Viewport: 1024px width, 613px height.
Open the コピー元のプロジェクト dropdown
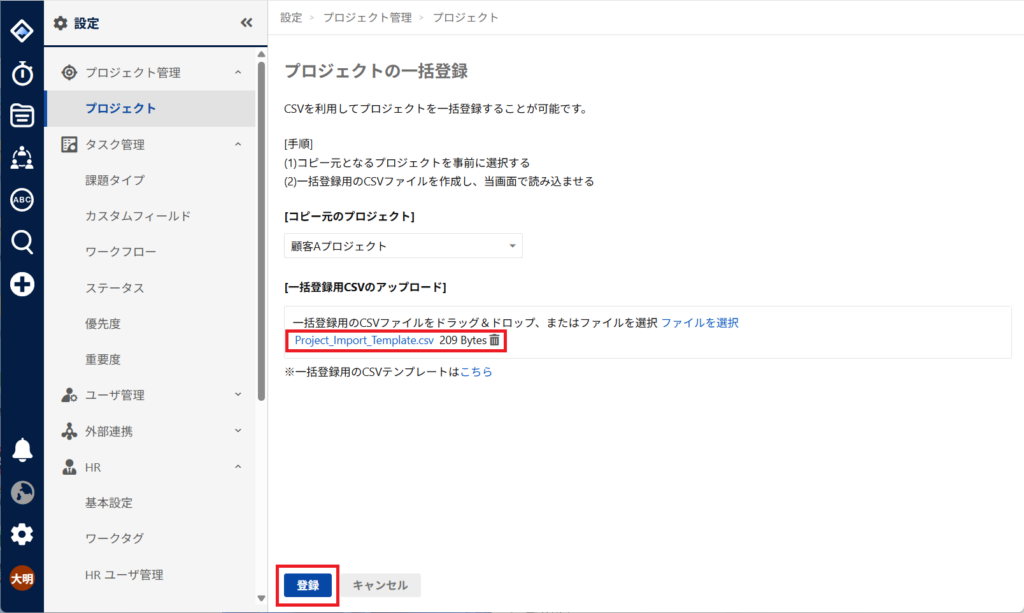coord(403,246)
